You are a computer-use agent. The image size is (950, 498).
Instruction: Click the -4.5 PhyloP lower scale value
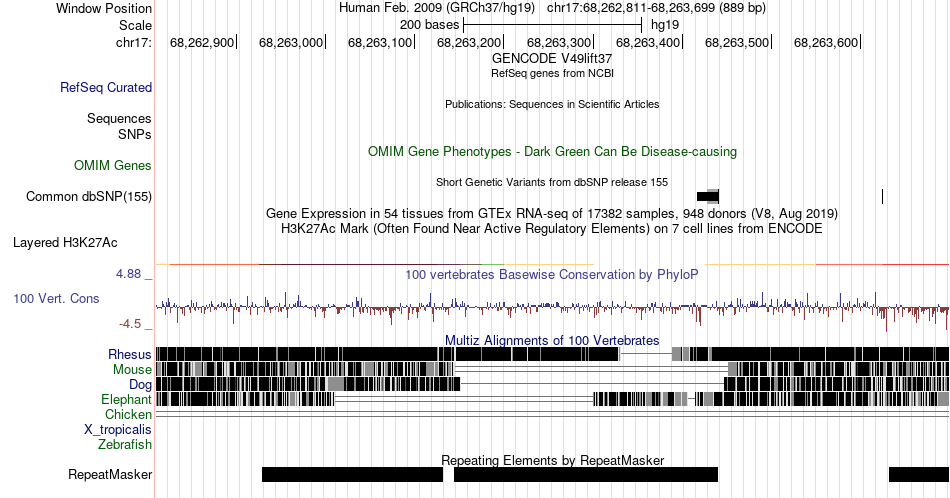(x=130, y=324)
